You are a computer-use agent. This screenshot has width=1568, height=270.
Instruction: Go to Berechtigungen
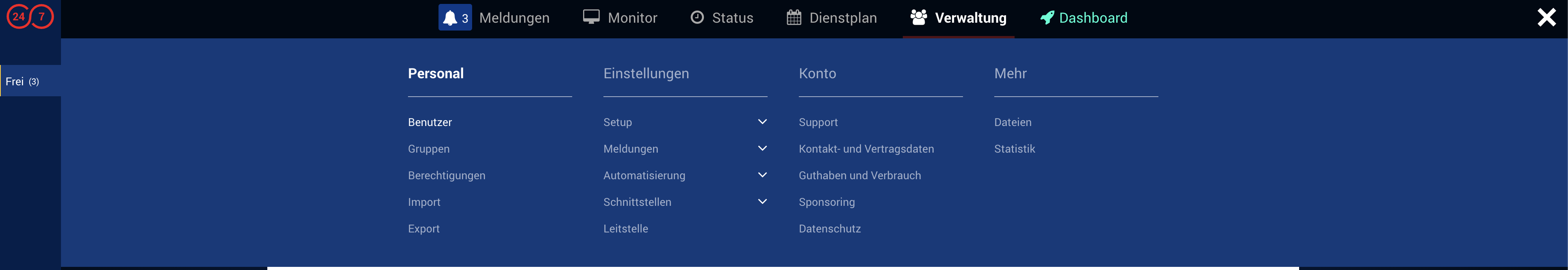tap(446, 176)
